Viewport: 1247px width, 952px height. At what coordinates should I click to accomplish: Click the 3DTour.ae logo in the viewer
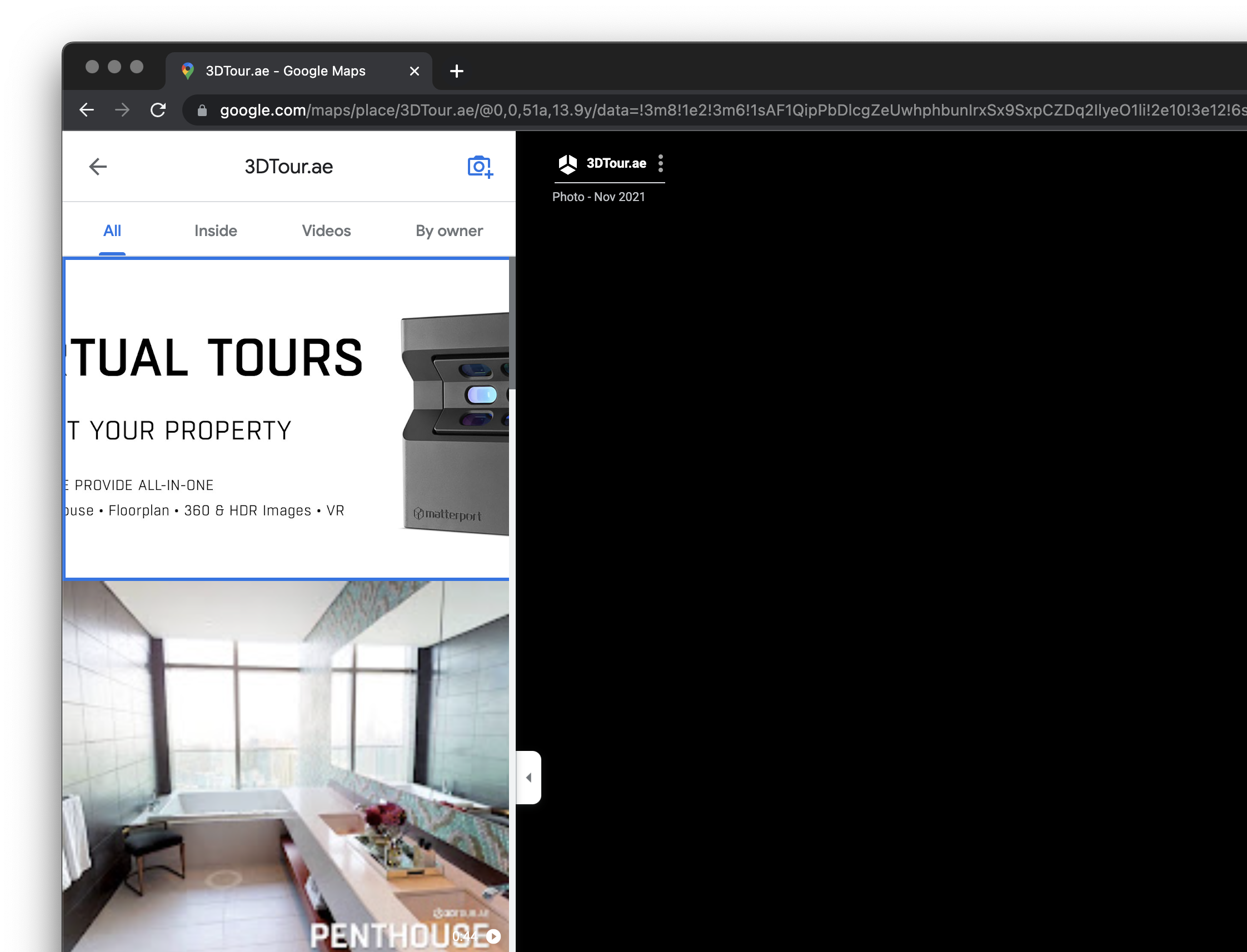(x=568, y=164)
